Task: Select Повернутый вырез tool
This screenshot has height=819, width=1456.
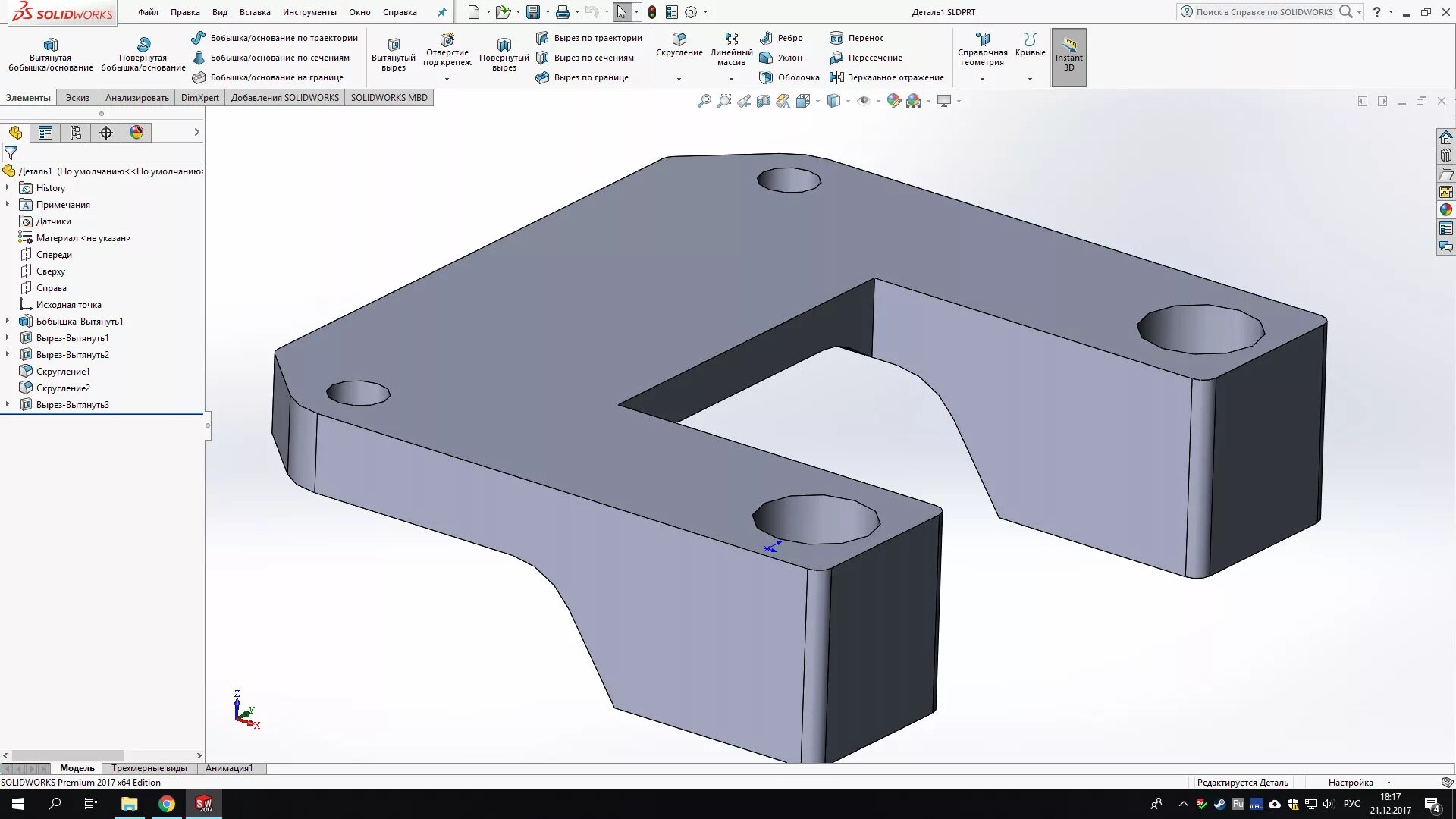Action: pos(504,54)
